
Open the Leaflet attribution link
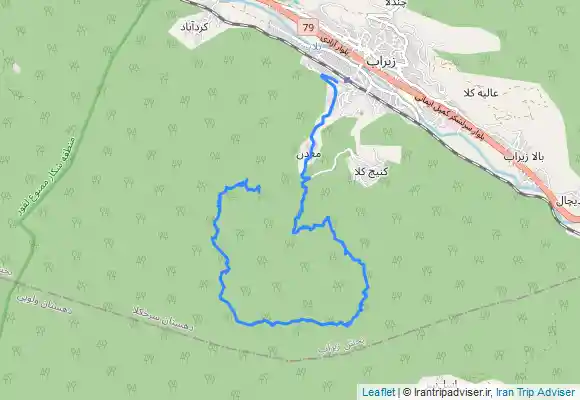(x=378, y=392)
